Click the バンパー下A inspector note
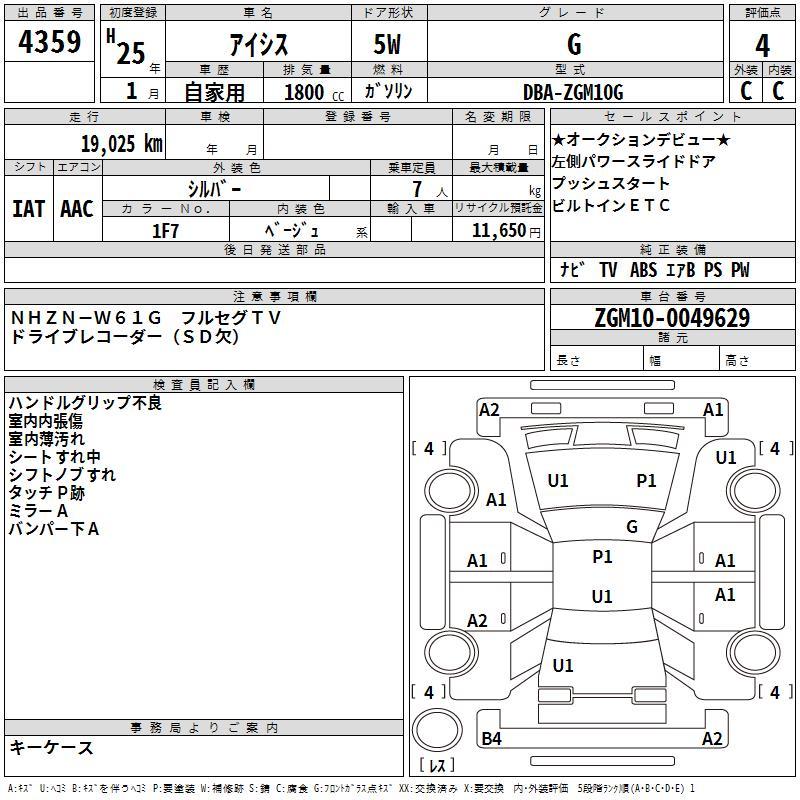Screen dimensions: 800x800 (54, 529)
